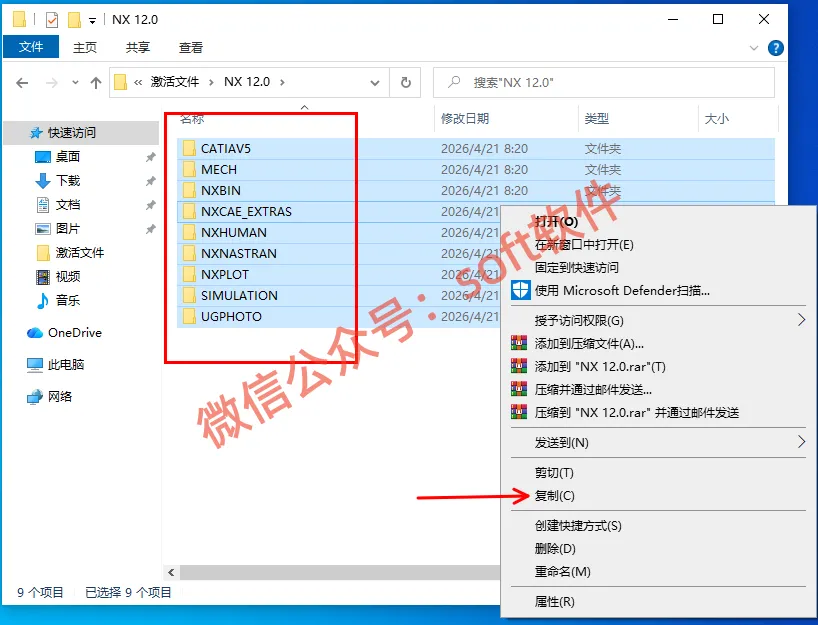Select OneDrive in the navigation pane

(75, 332)
